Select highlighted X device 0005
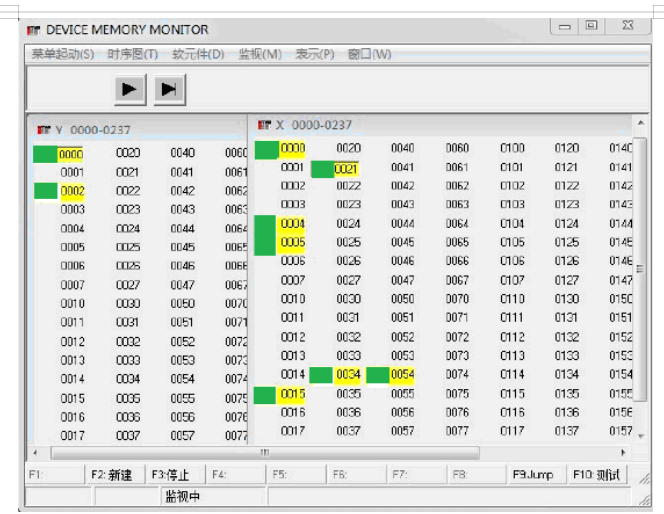The width and height of the screenshot is (664, 514). click(292, 243)
